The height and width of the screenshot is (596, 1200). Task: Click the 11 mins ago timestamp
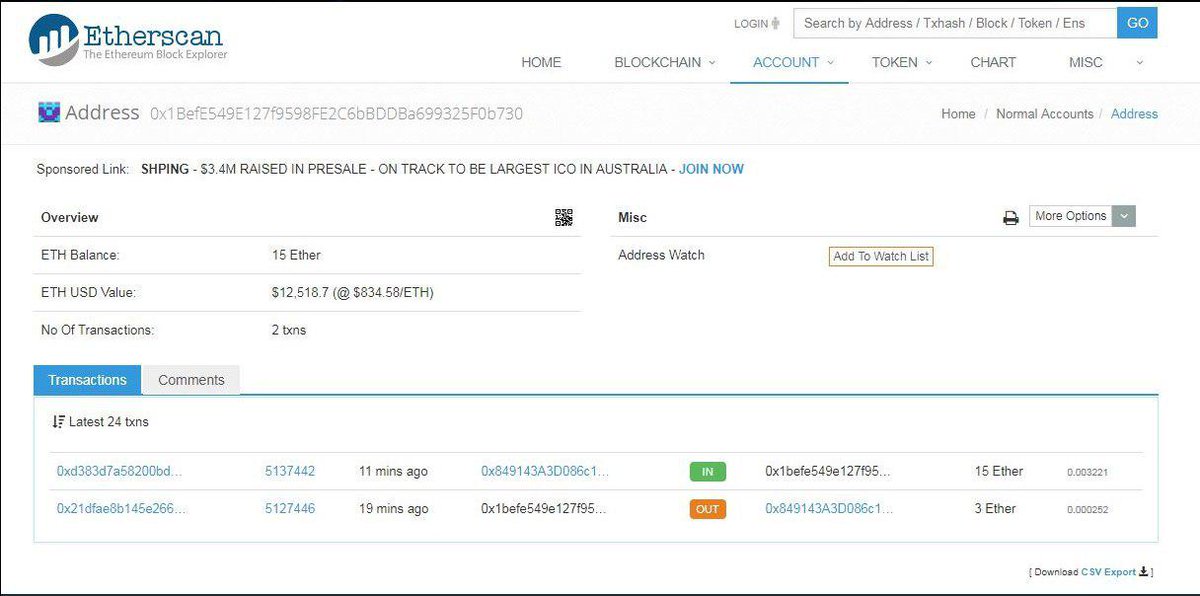coord(394,471)
